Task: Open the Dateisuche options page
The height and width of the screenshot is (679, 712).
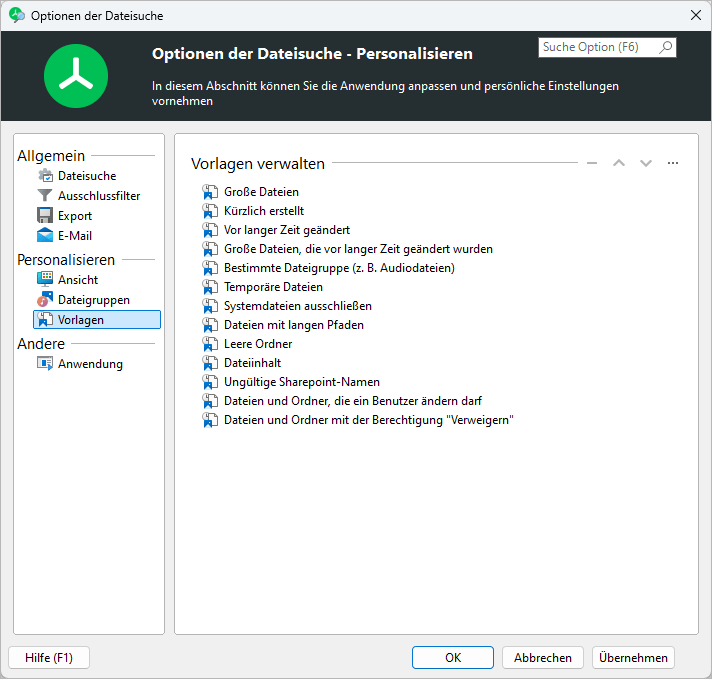Action: (x=87, y=176)
